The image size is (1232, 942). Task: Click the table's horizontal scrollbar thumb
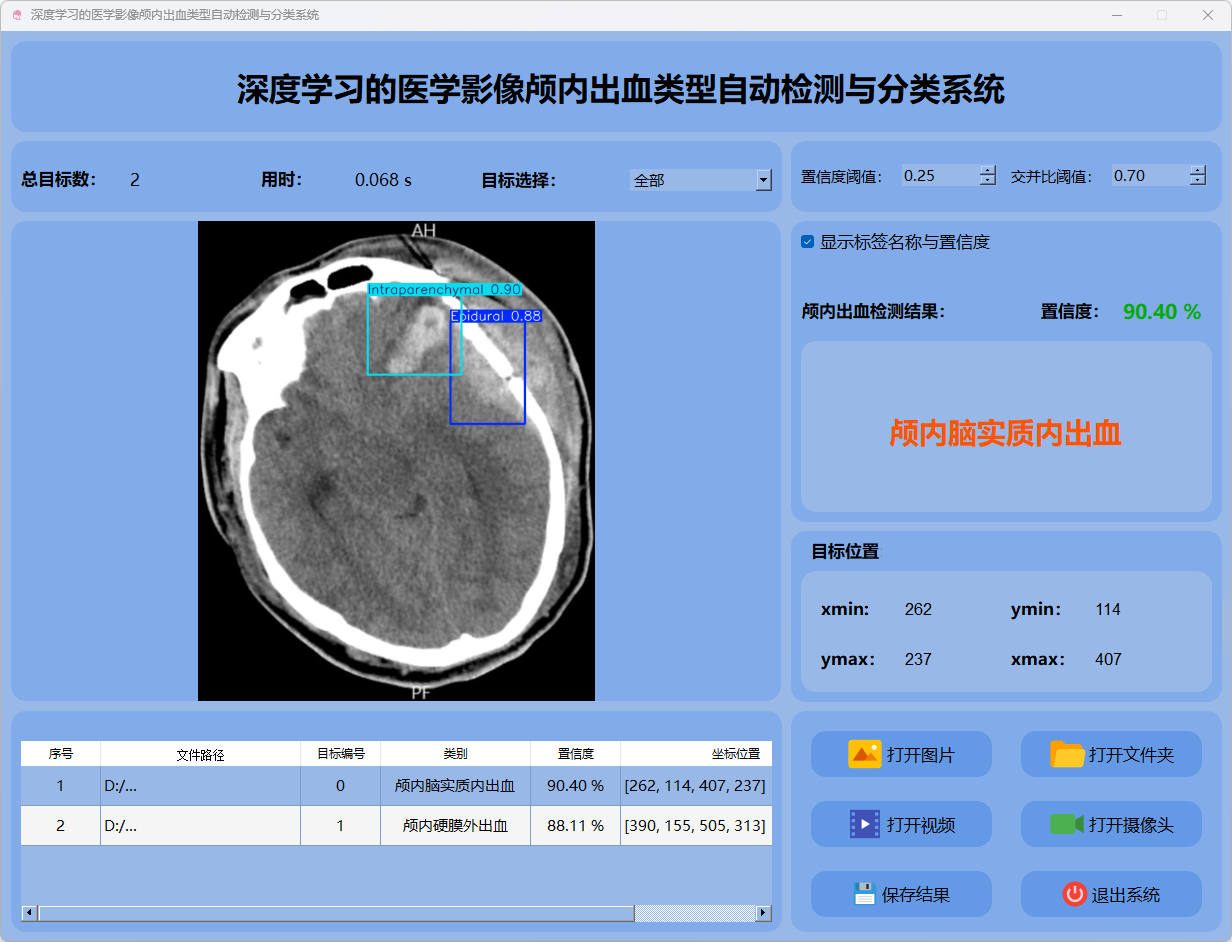coord(336,913)
